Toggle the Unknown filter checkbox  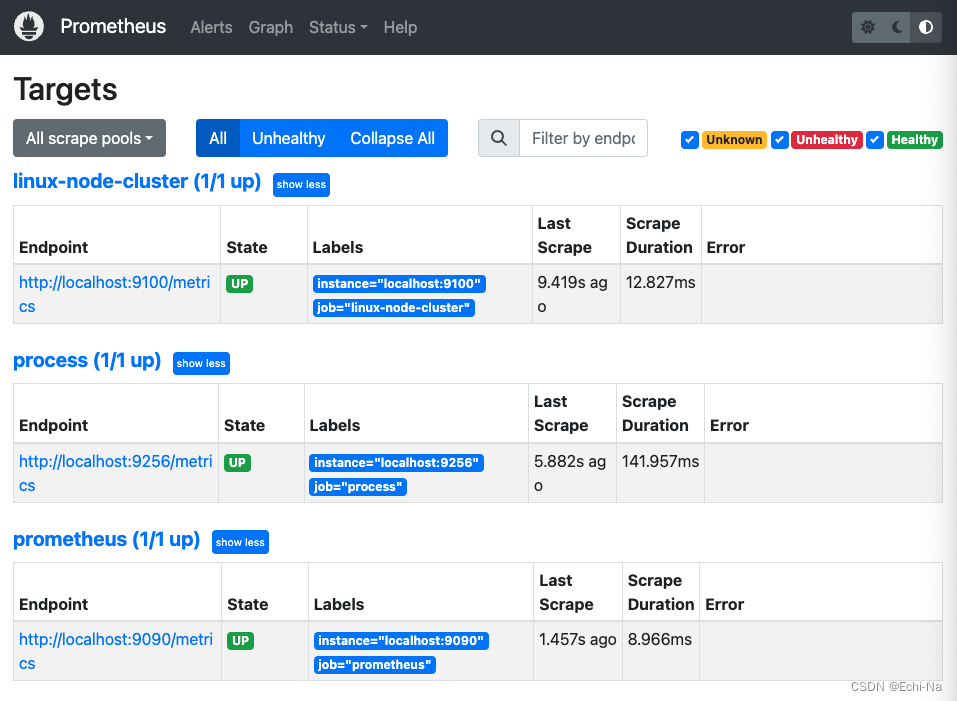tap(690, 140)
